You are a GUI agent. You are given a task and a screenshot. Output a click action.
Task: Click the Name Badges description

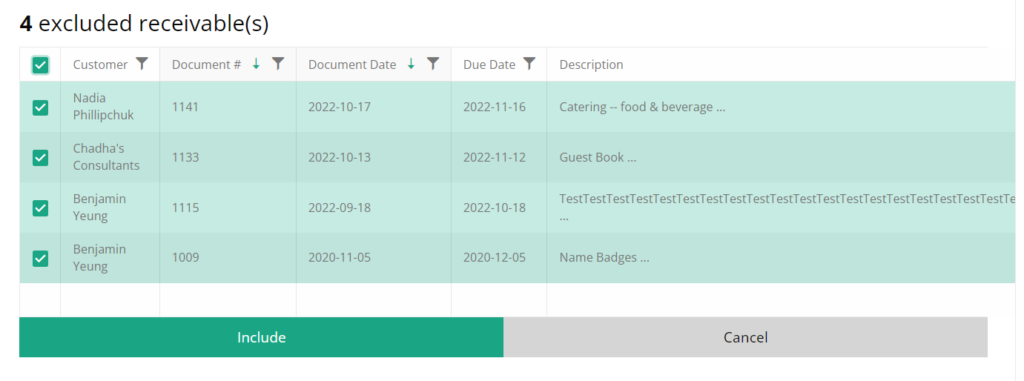pos(604,257)
